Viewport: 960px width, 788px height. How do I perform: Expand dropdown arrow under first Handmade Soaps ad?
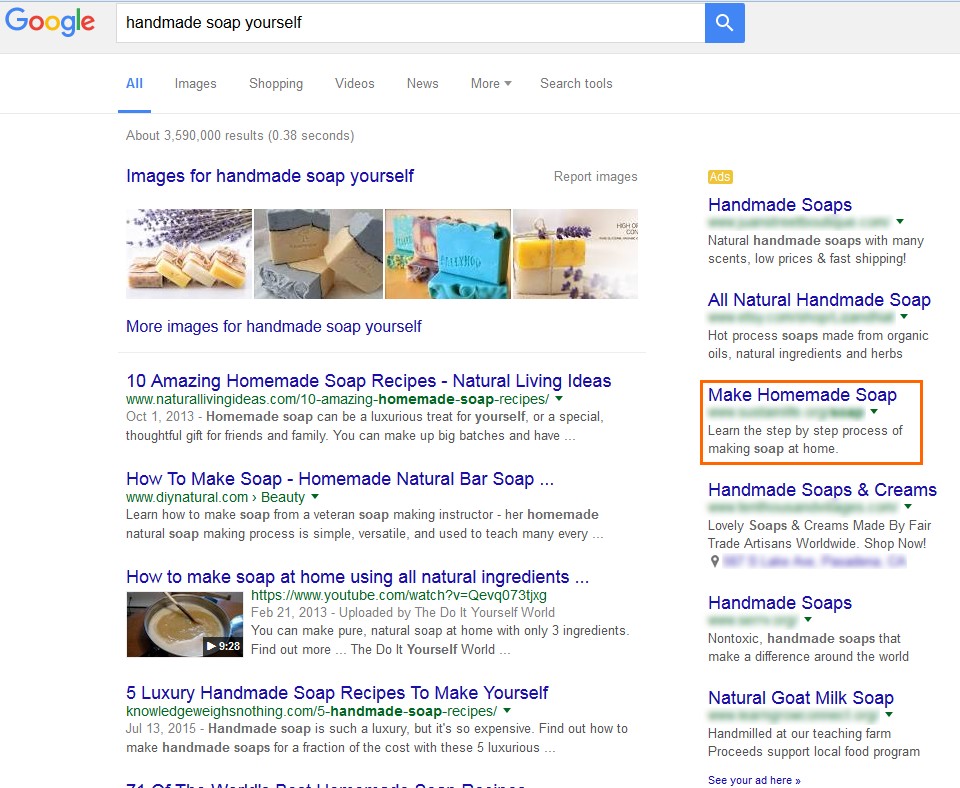pos(900,222)
